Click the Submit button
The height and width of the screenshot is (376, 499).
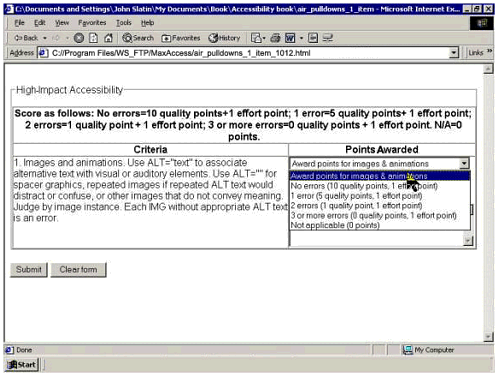click(29, 270)
